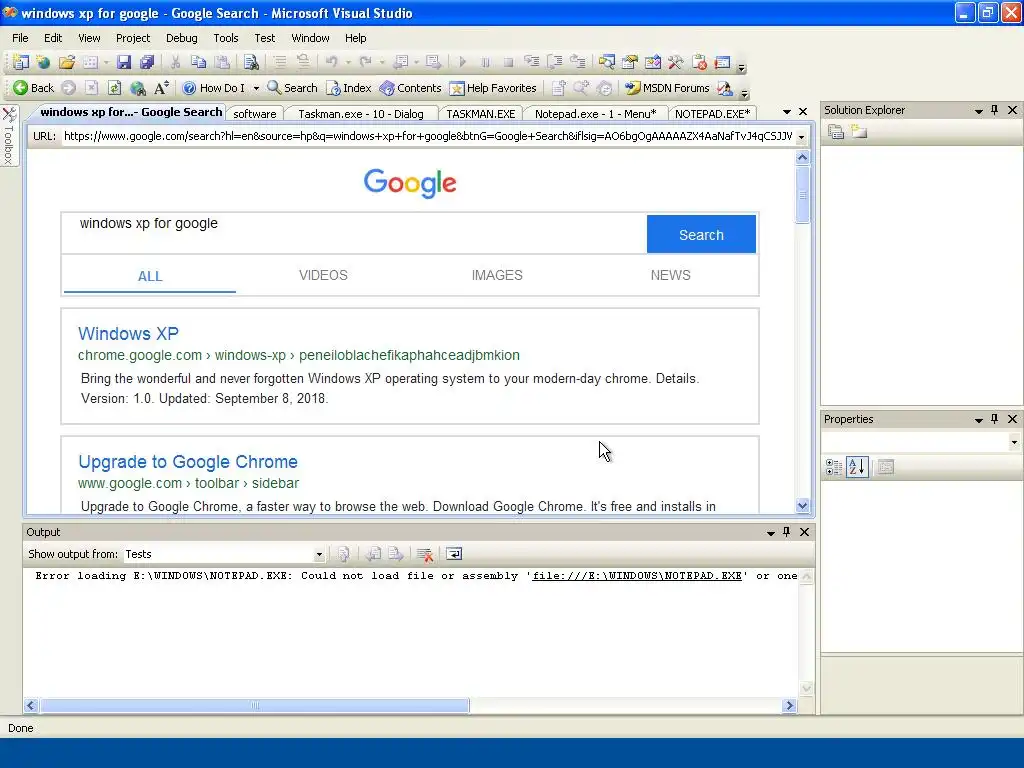The image size is (1024, 768).
Task: Open MSDN Forums button
Action: (x=667, y=88)
